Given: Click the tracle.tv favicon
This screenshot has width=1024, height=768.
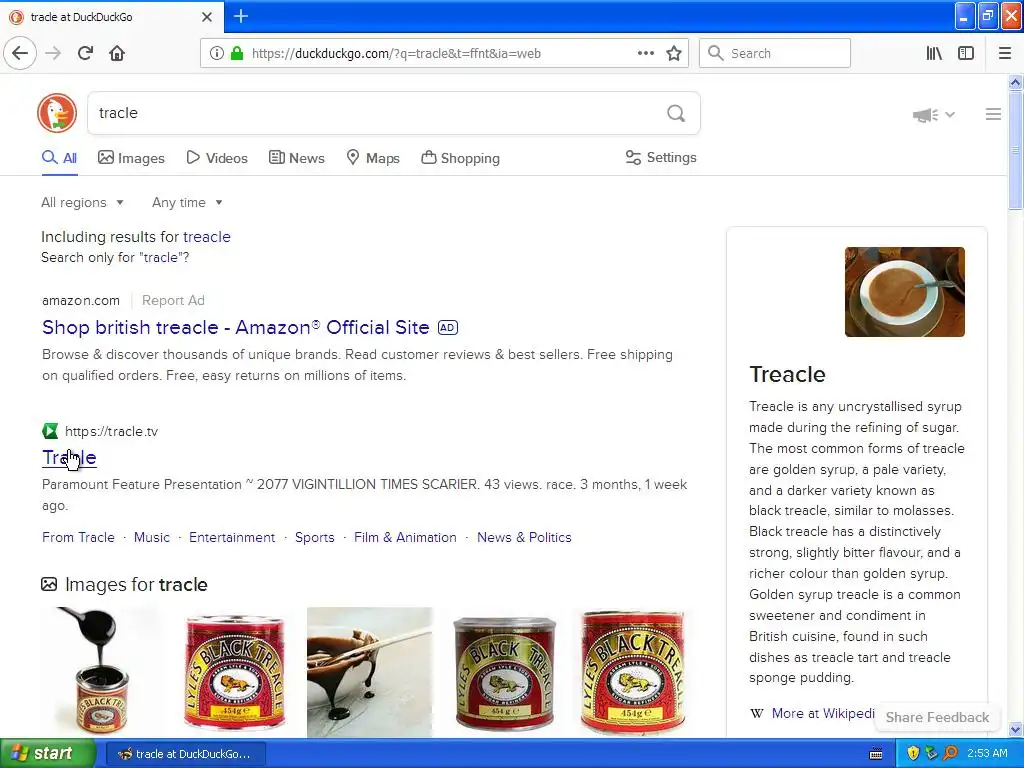Looking at the screenshot, I should click(50, 431).
